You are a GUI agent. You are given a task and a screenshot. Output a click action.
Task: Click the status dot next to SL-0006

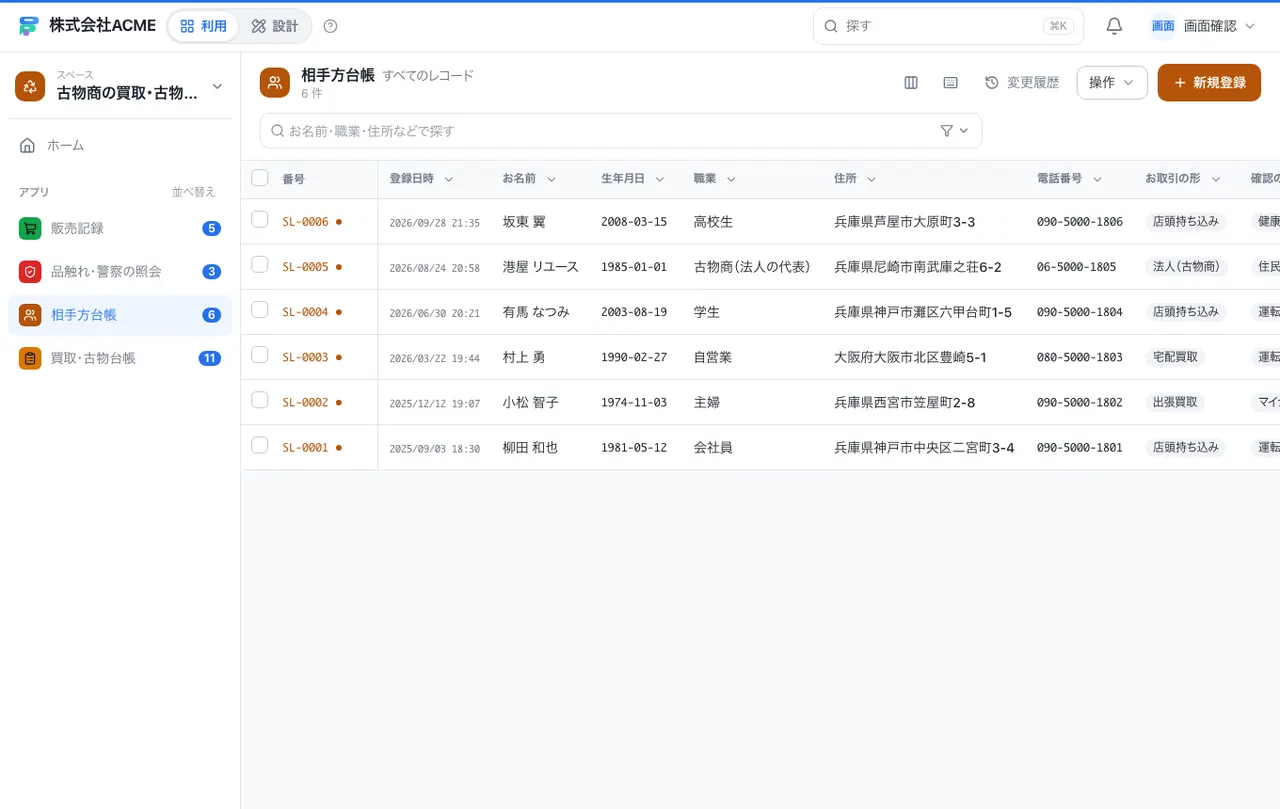pos(339,222)
